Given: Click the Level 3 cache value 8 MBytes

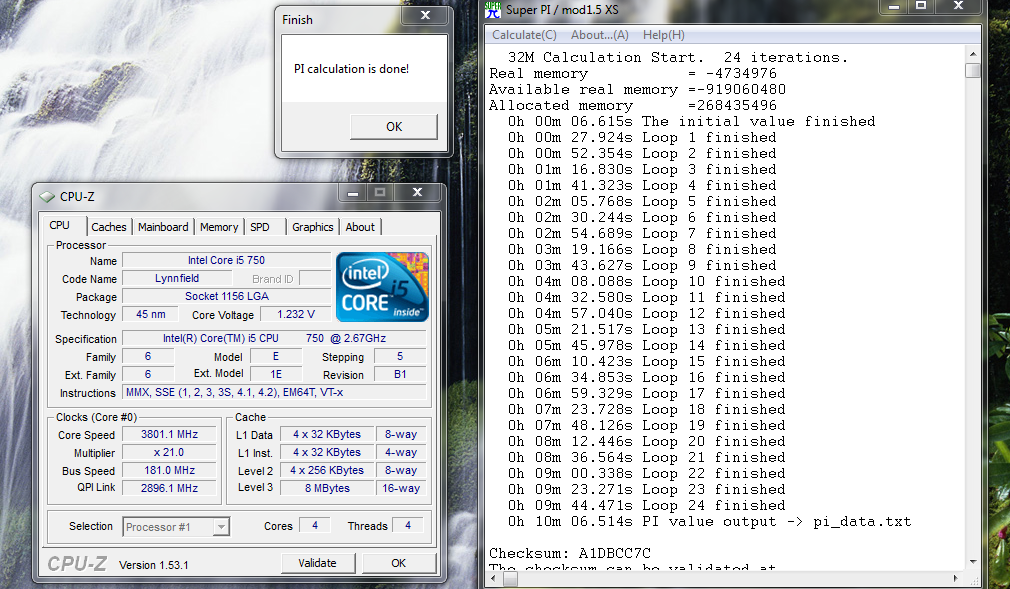Looking at the screenshot, I should click(327, 488).
